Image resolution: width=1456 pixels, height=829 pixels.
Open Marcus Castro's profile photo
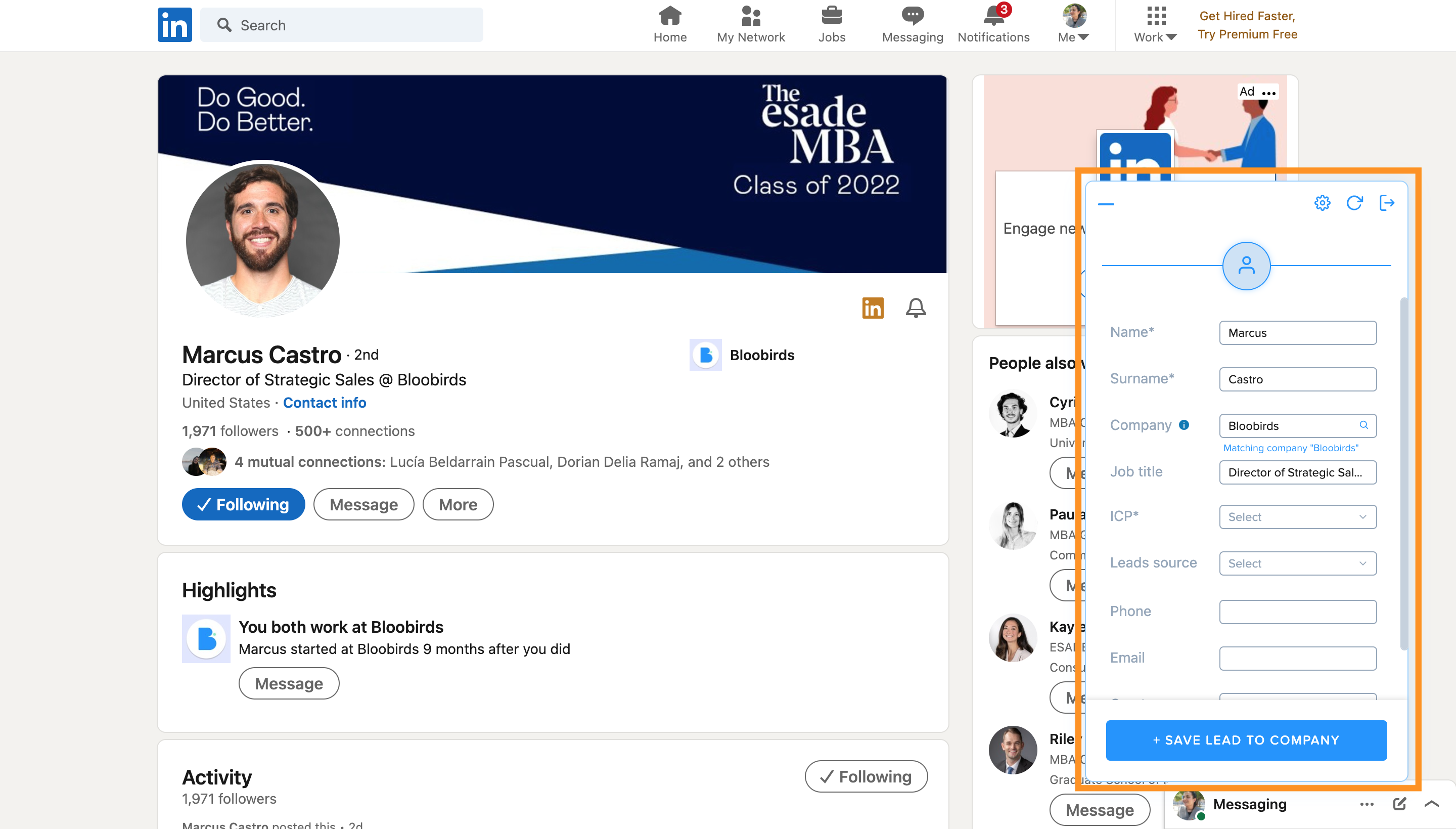pos(262,240)
